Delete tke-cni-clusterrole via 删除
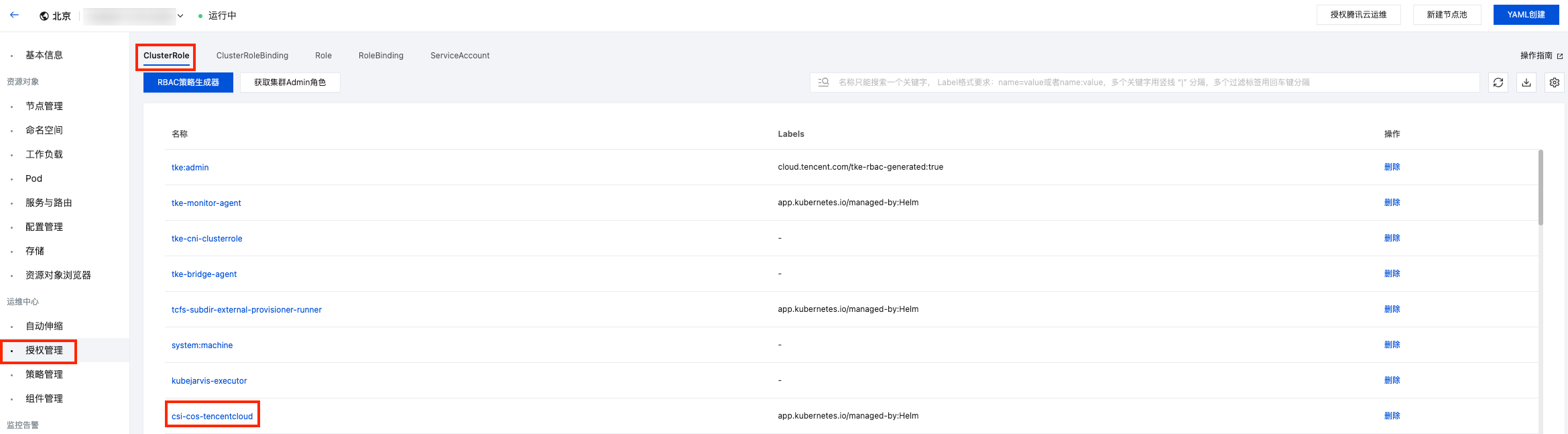Screen dimensions: 1568x434 [1392, 238]
